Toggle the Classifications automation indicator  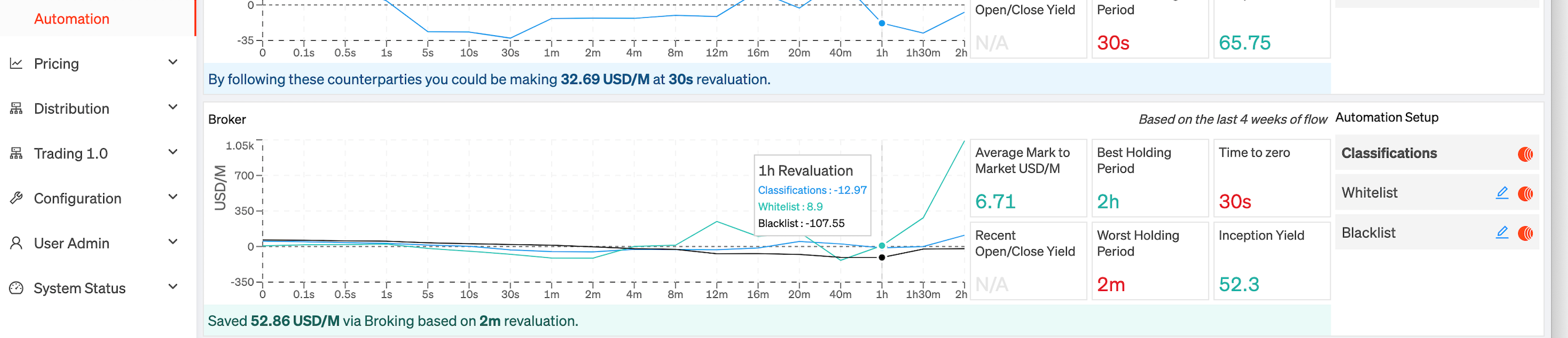pyautogui.click(x=1525, y=154)
